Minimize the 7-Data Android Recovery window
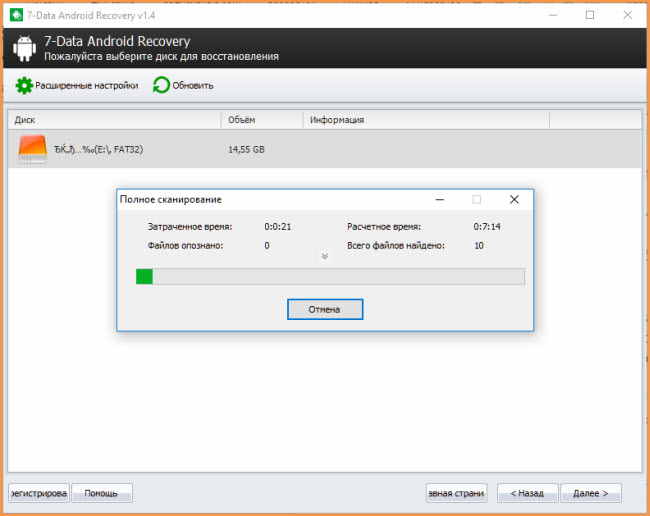This screenshot has height=516, width=650. (x=553, y=15)
